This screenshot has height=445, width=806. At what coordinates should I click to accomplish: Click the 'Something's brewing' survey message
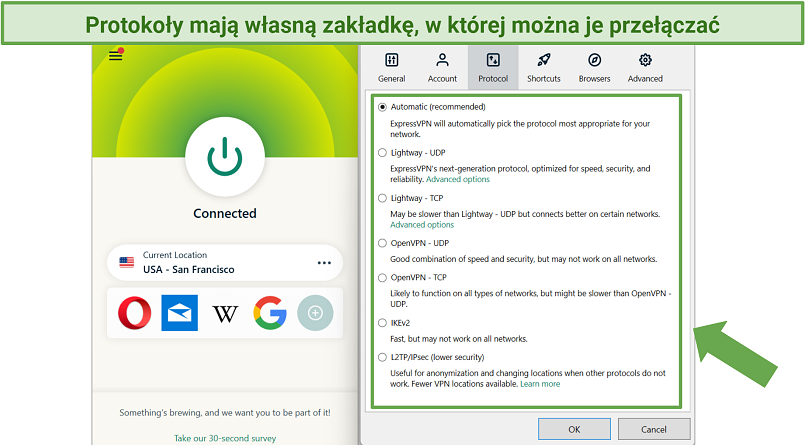[225, 412]
